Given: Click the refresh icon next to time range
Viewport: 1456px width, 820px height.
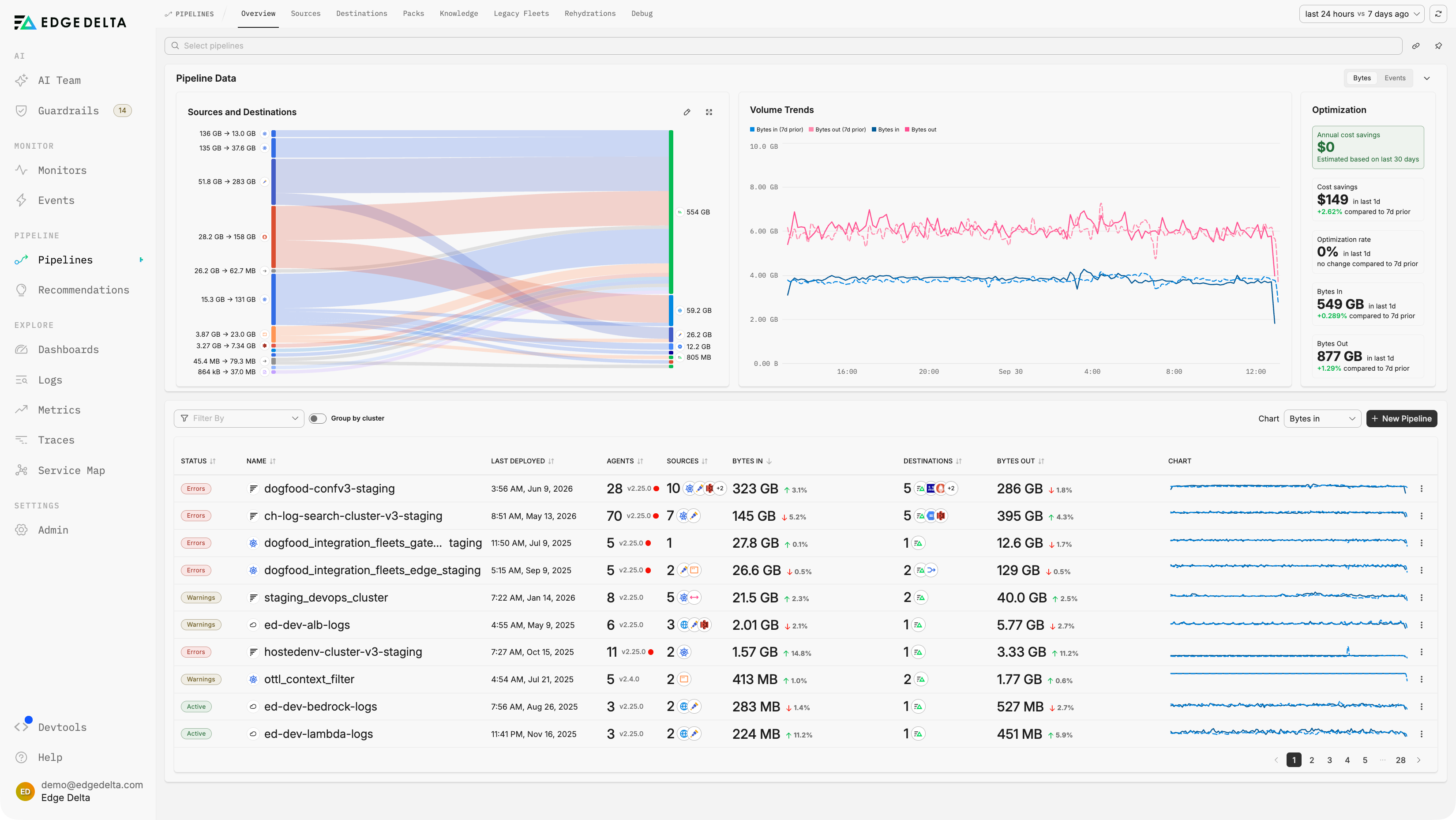Looking at the screenshot, I should coord(1438,14).
